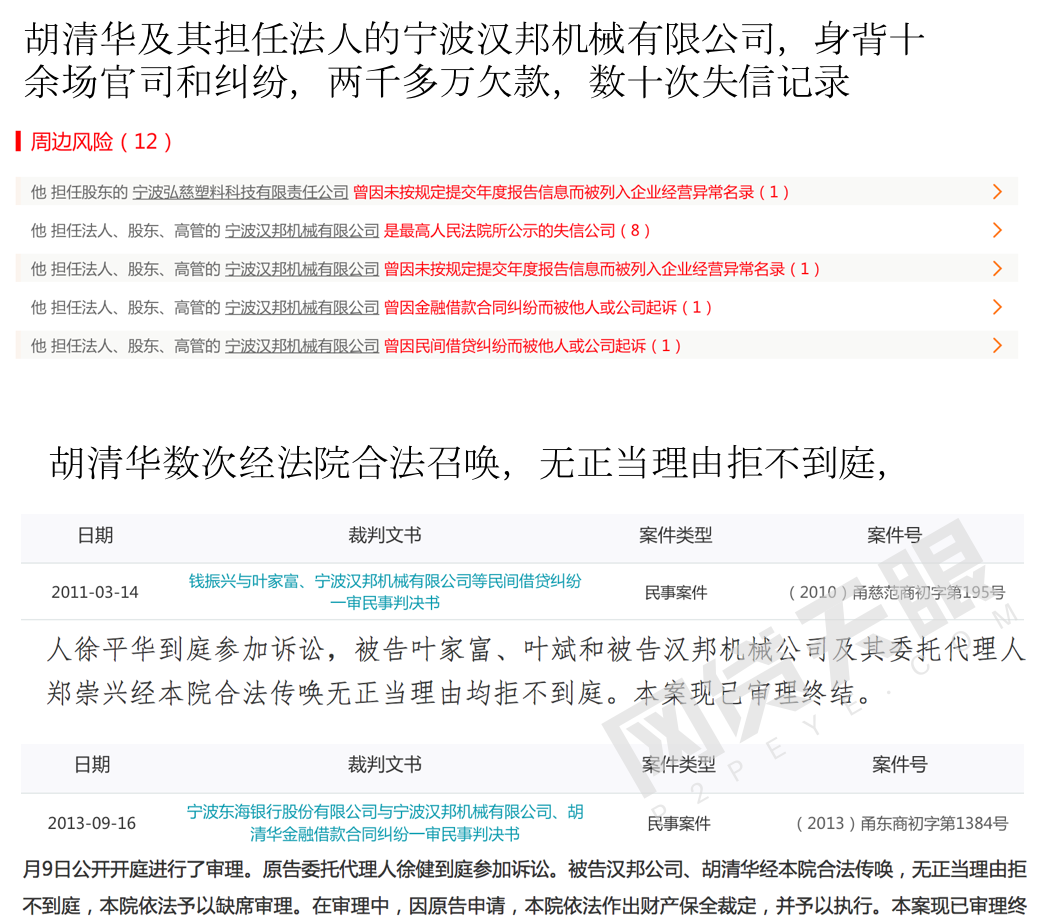
Task: Expand the 失信公司 (8) row chevron
Action: [x=997, y=230]
